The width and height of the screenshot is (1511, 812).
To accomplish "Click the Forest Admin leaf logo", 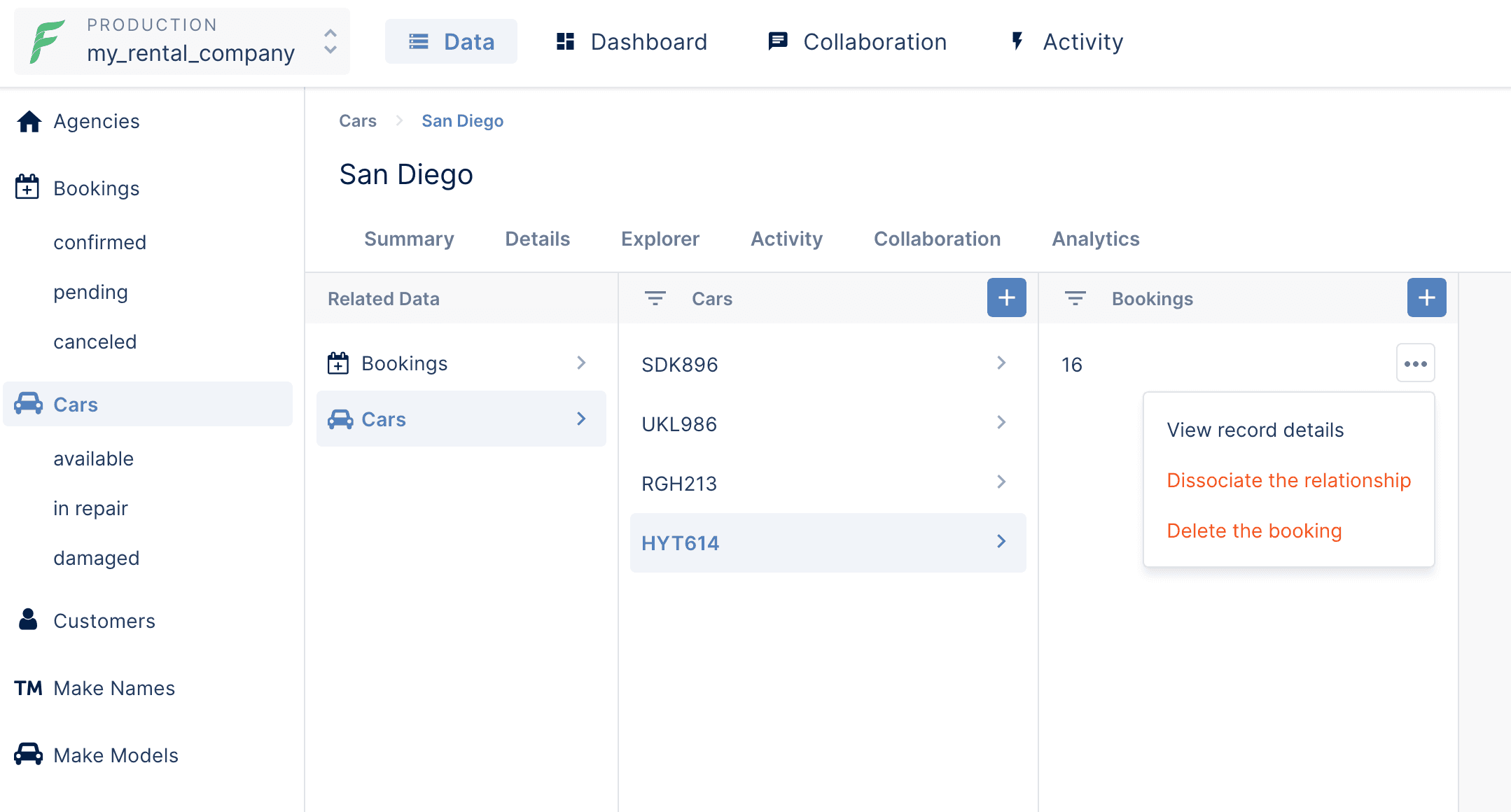I will coord(47,41).
